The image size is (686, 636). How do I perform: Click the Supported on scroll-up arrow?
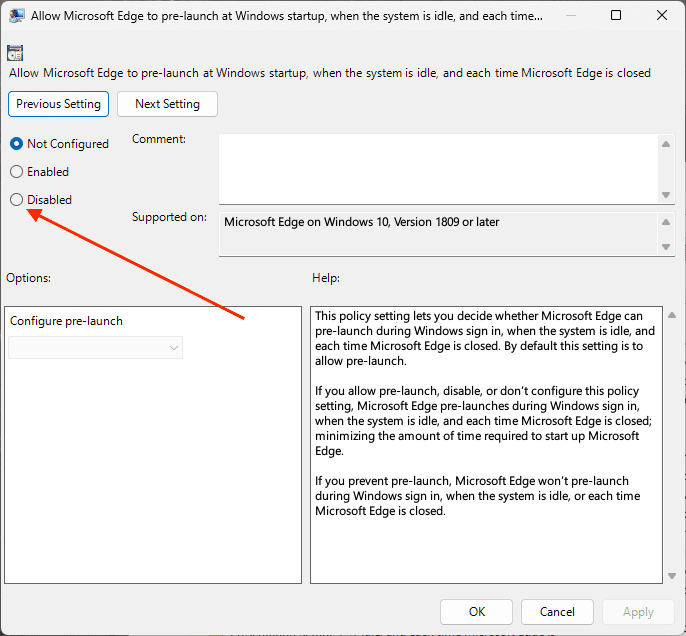click(666, 222)
